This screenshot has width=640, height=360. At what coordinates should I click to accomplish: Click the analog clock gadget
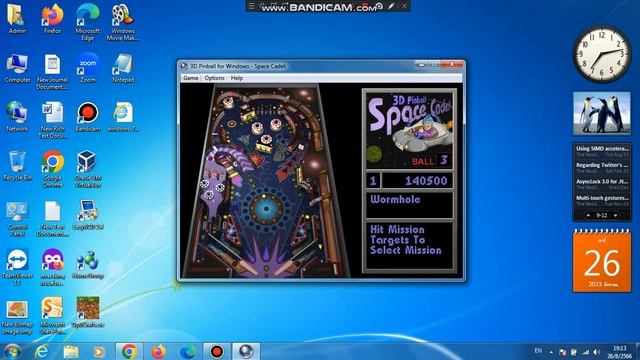[602, 54]
